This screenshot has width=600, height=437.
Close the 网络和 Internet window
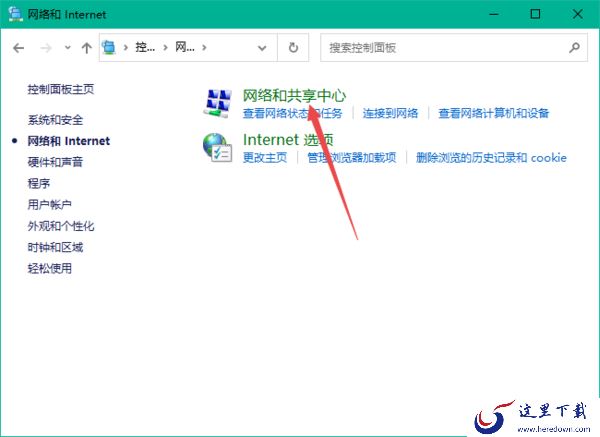(x=577, y=14)
